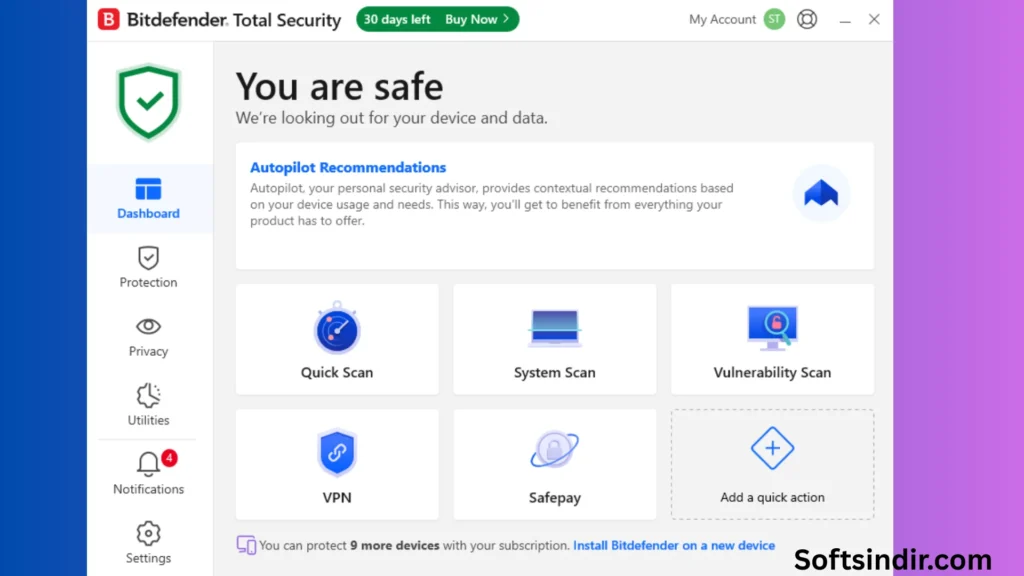Add a quick action tile
1024x576 pixels.
pos(772,463)
